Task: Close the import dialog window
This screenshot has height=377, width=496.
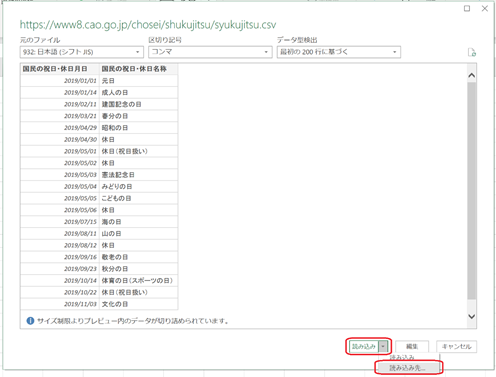Action: point(485,8)
